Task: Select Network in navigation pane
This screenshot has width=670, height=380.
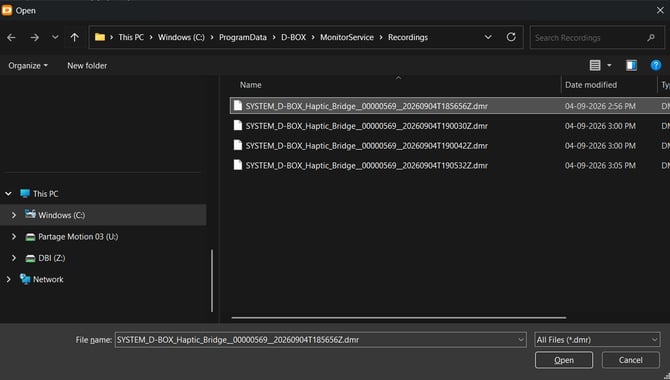Action: point(48,279)
